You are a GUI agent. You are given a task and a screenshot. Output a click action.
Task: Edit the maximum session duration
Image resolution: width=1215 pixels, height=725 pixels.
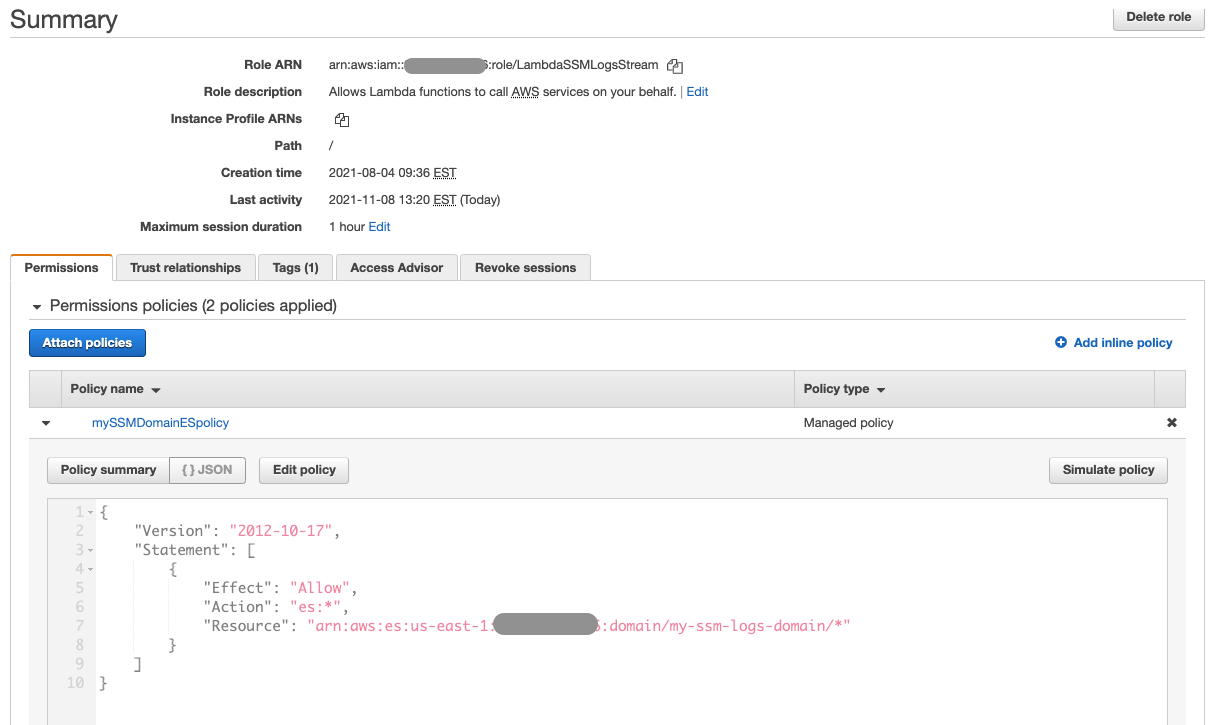378,226
